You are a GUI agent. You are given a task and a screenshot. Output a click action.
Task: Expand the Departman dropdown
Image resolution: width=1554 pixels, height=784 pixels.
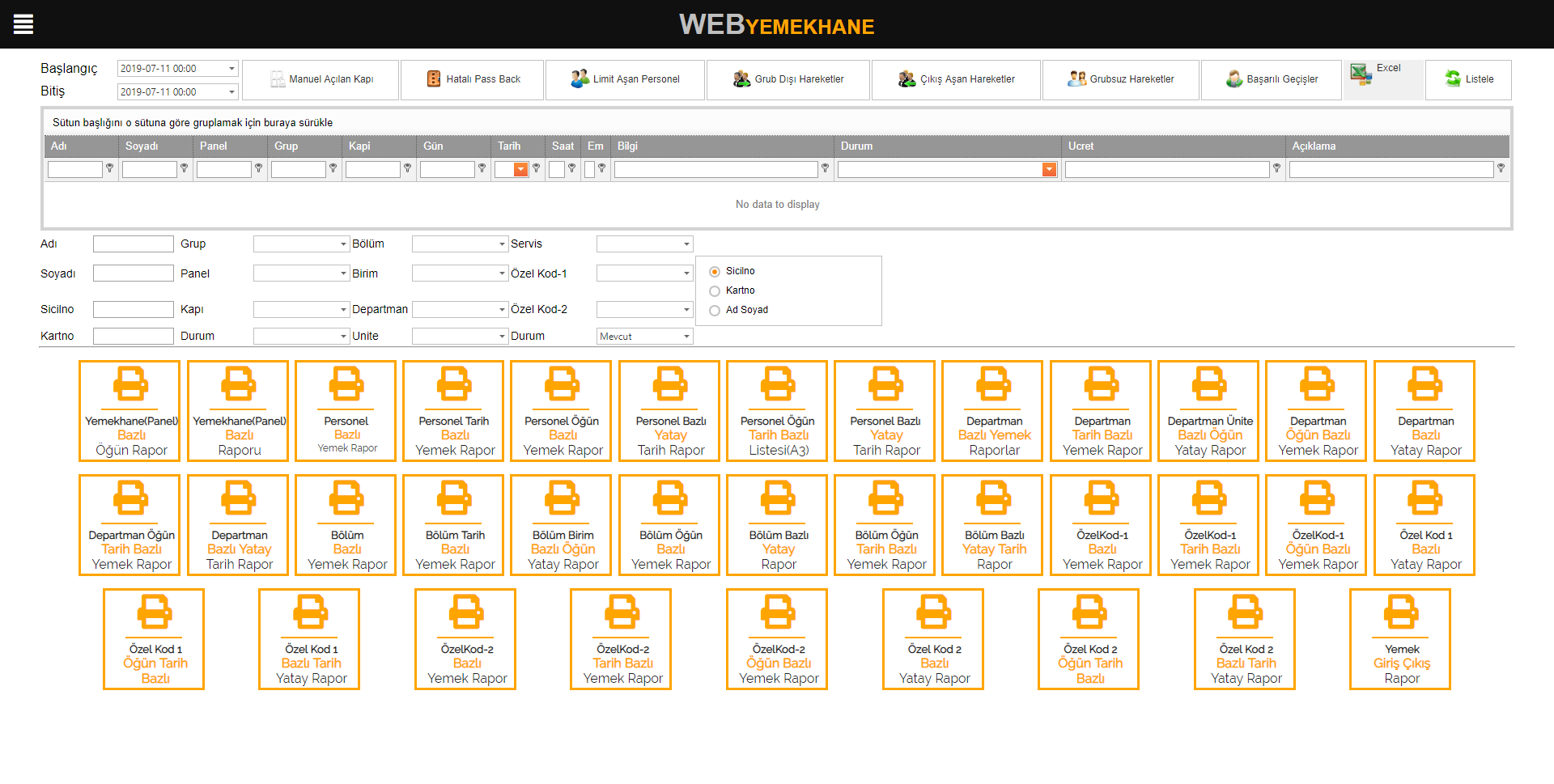(502, 310)
